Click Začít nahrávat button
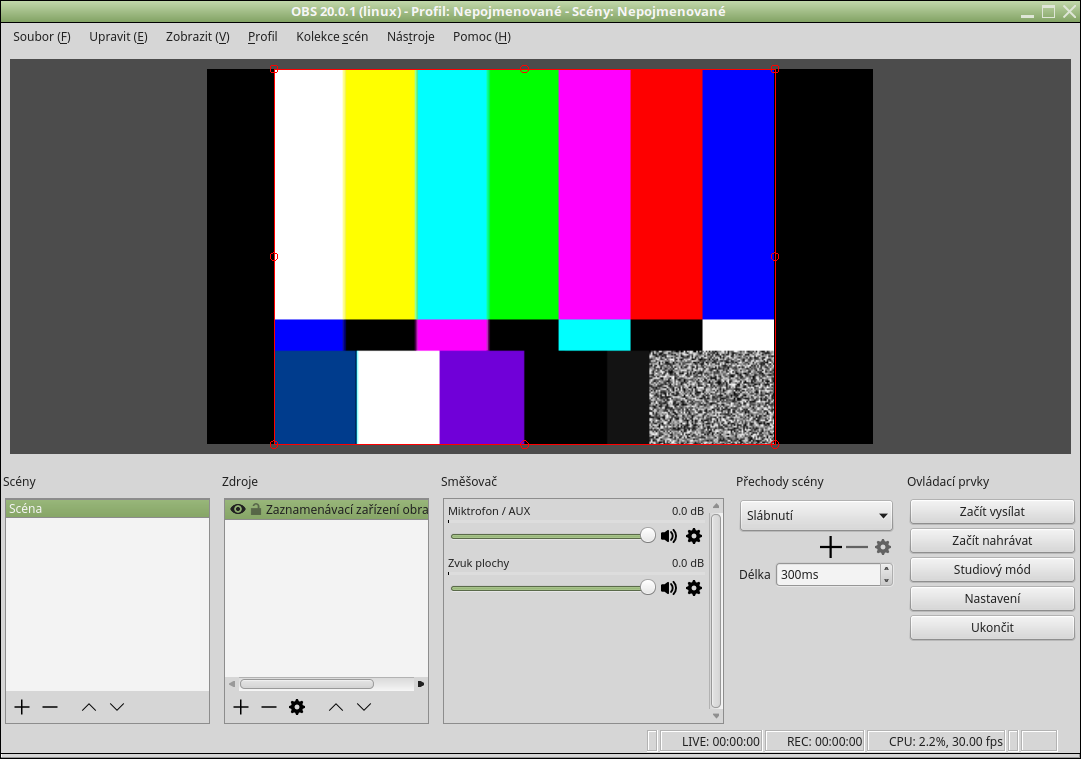1081x759 pixels. (x=992, y=540)
